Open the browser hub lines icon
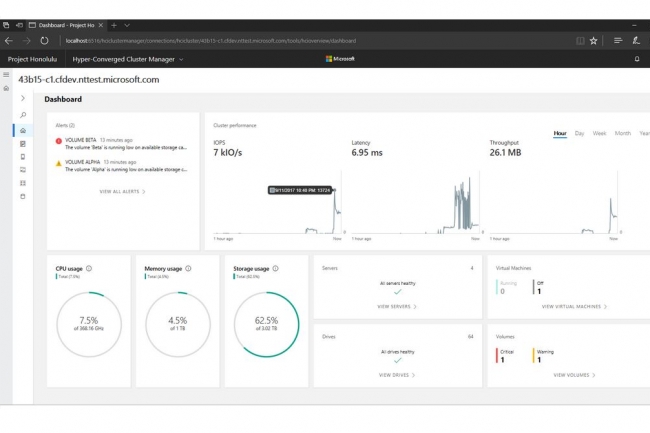650x433 pixels. pyautogui.click(x=618, y=41)
